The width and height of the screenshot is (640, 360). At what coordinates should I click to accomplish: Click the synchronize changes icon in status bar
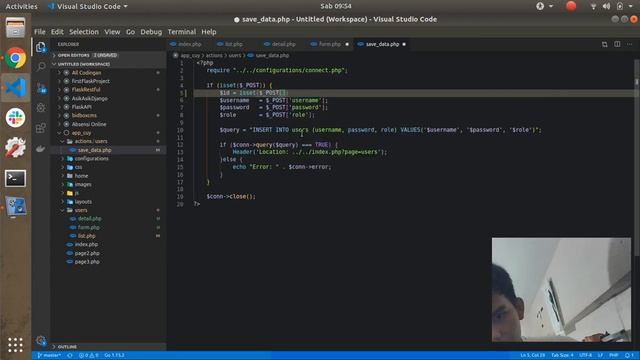(x=70, y=356)
